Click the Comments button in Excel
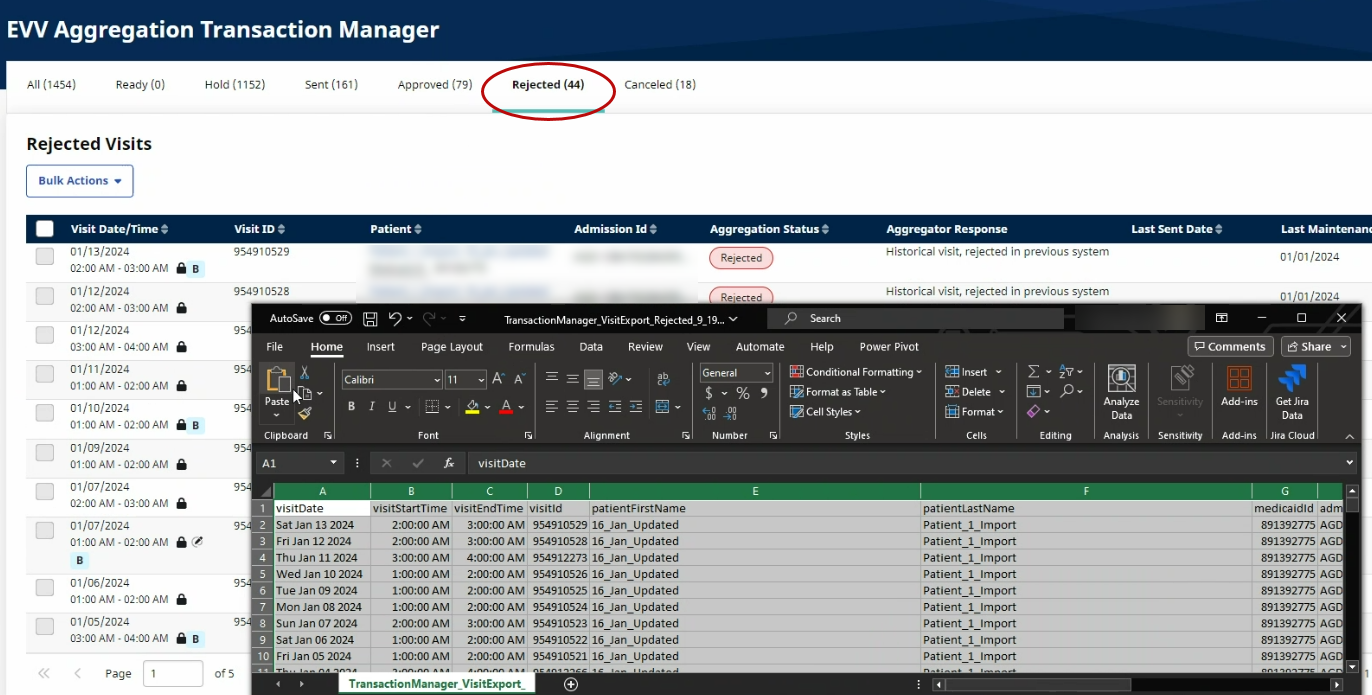 [1229, 347]
